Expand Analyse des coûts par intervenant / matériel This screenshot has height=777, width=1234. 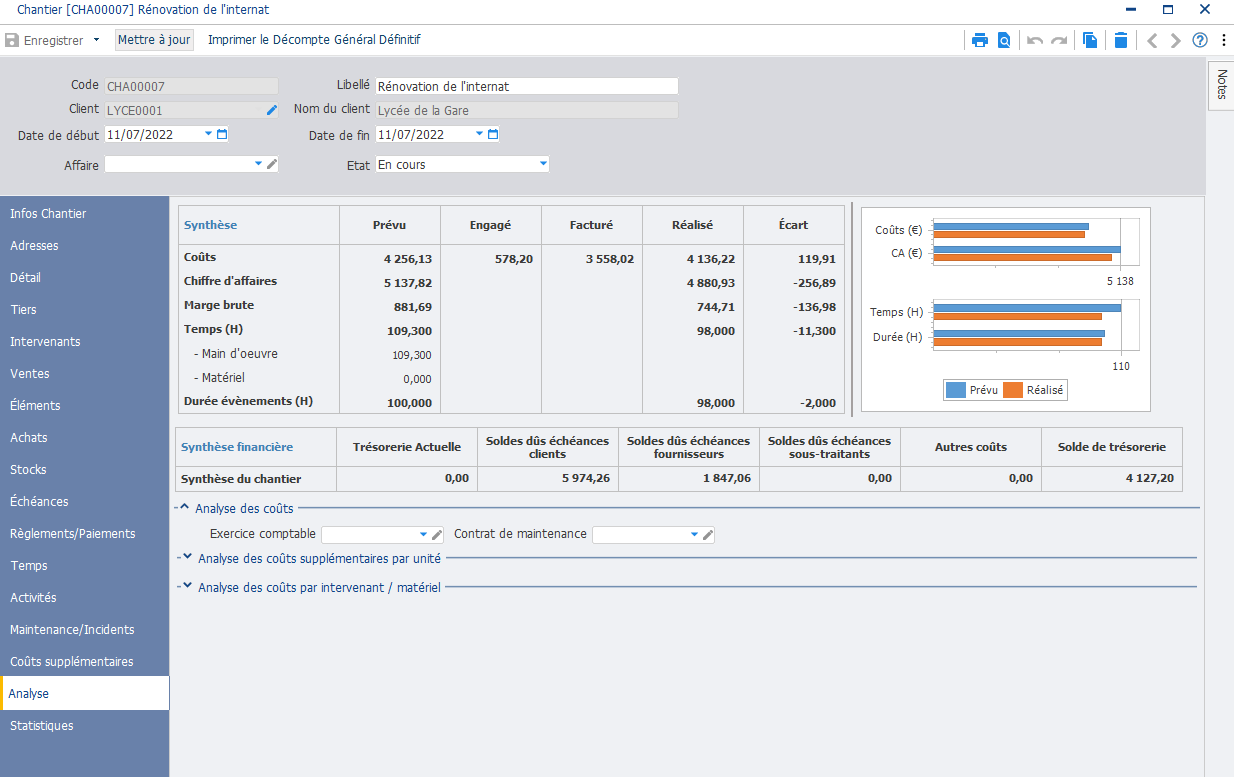tap(187, 587)
